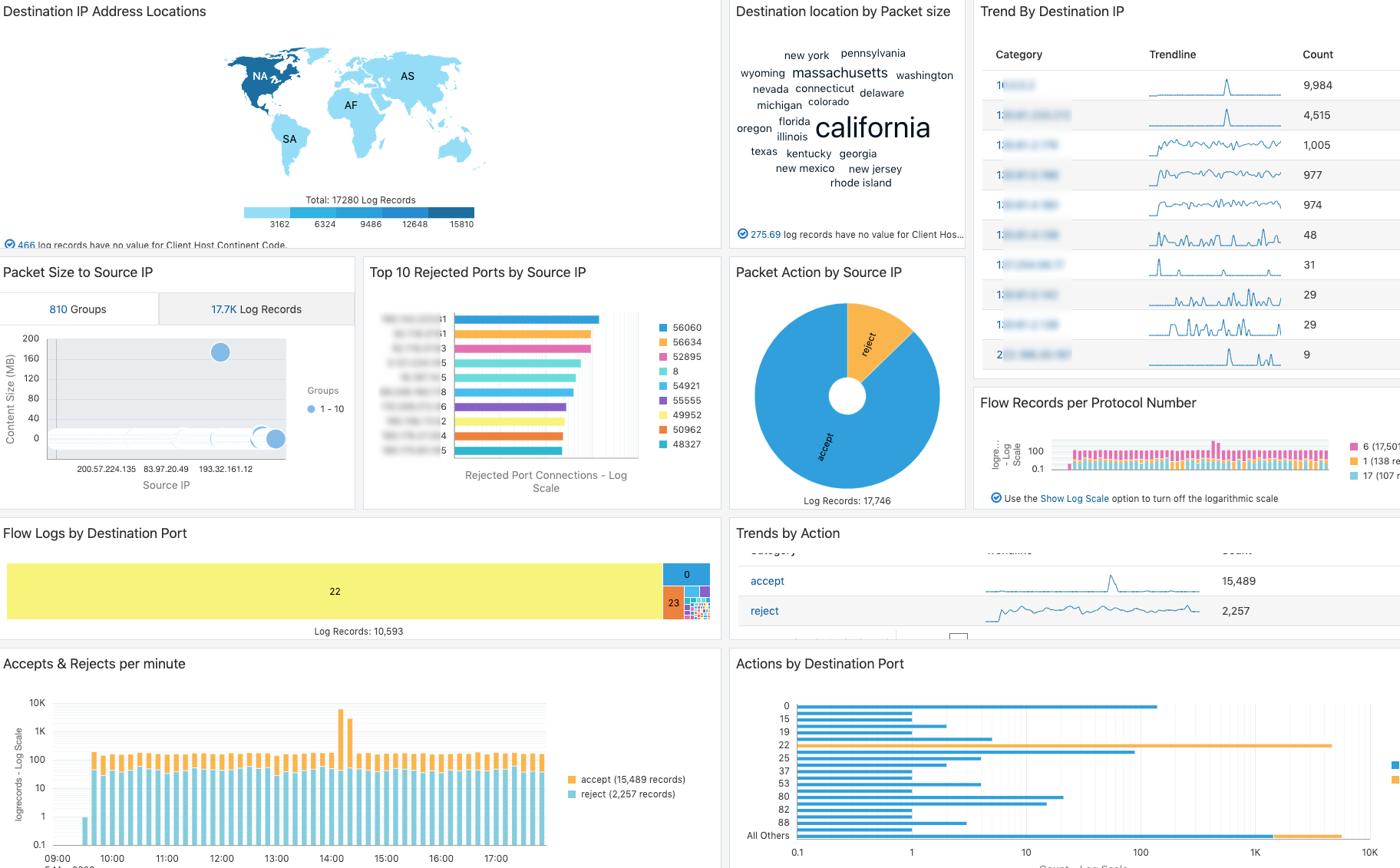Toggle protocol 17 in the Flow Records legend
Viewport: 1400px width, 868px height.
(1352, 476)
